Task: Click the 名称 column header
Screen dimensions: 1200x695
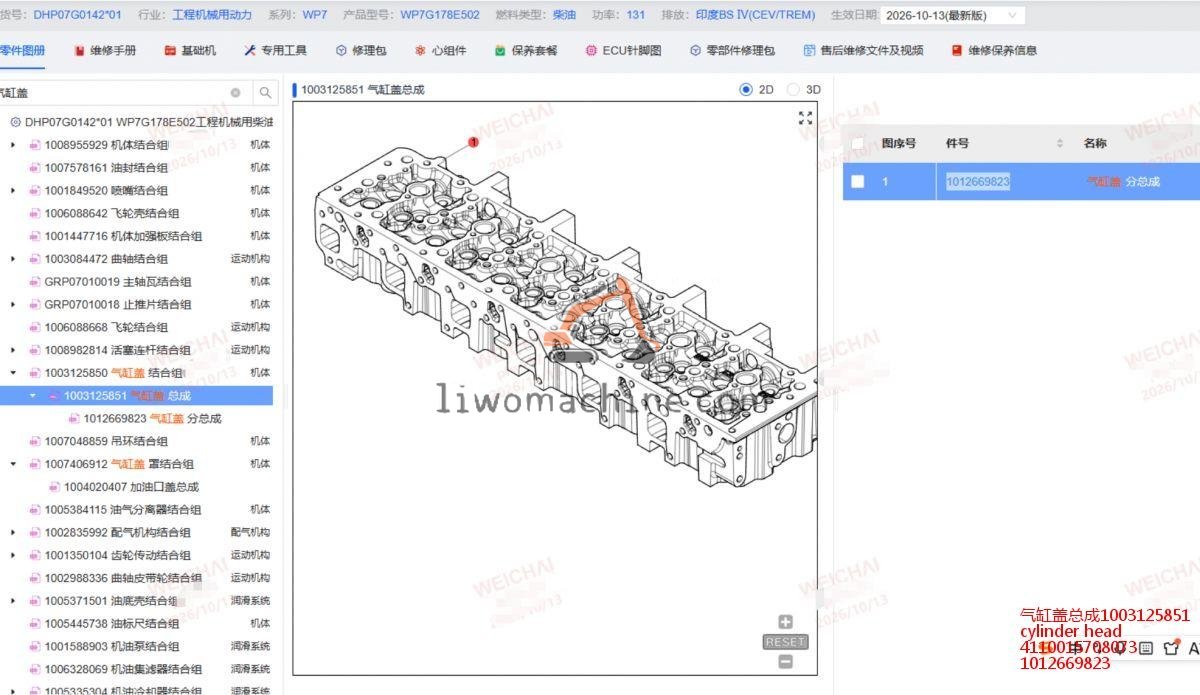Action: (x=1095, y=144)
